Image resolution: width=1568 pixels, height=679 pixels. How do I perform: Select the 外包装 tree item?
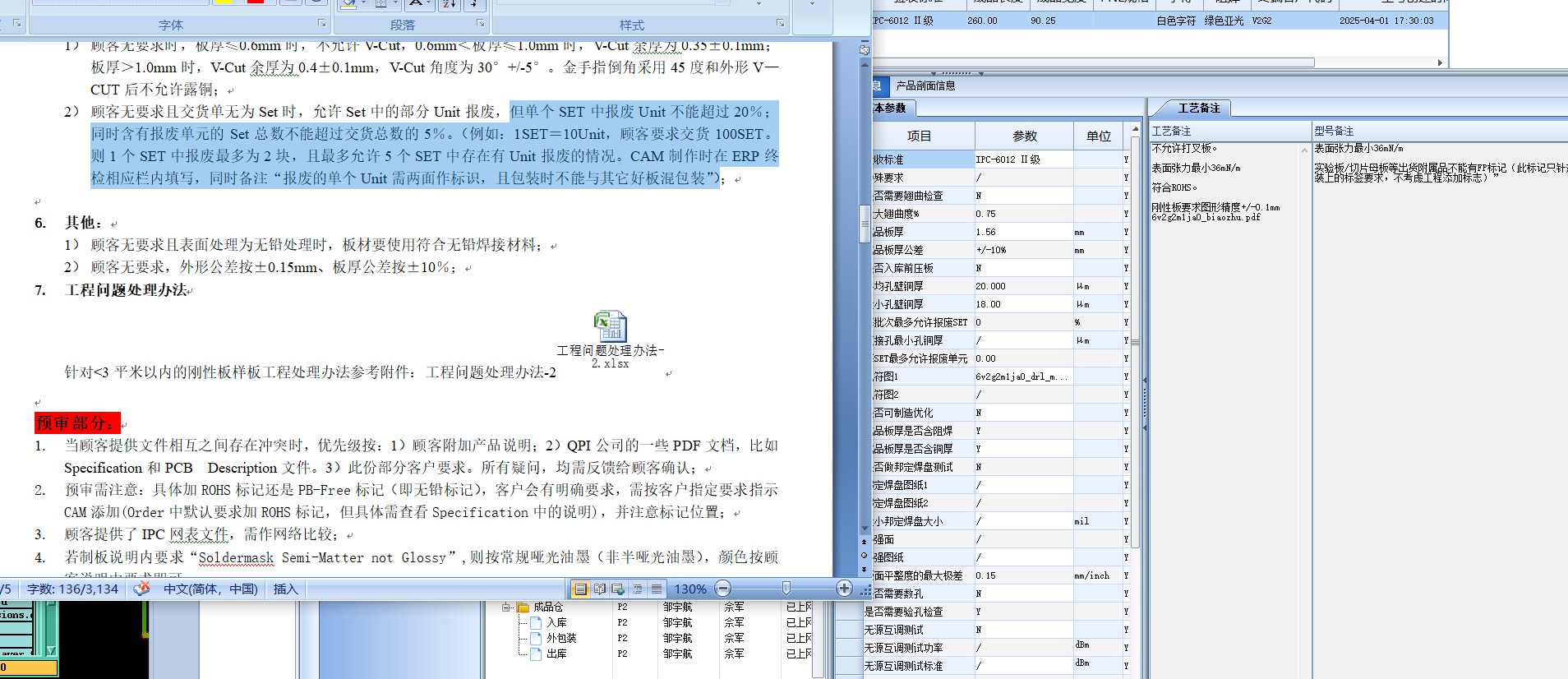[561, 639]
